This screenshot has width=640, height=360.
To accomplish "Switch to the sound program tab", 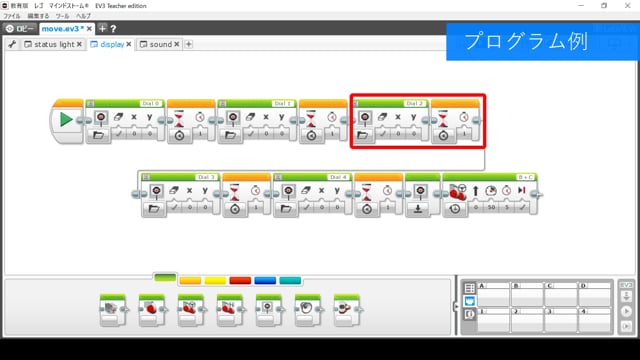I will coord(160,44).
